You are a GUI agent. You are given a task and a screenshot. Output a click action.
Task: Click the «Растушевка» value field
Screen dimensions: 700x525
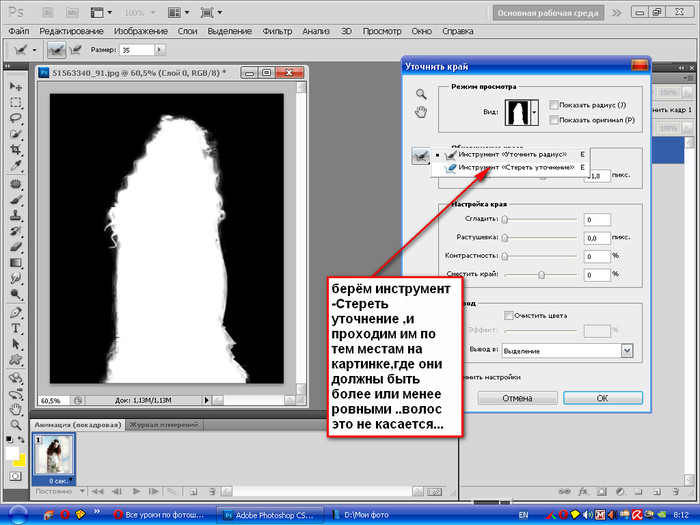coord(597,238)
